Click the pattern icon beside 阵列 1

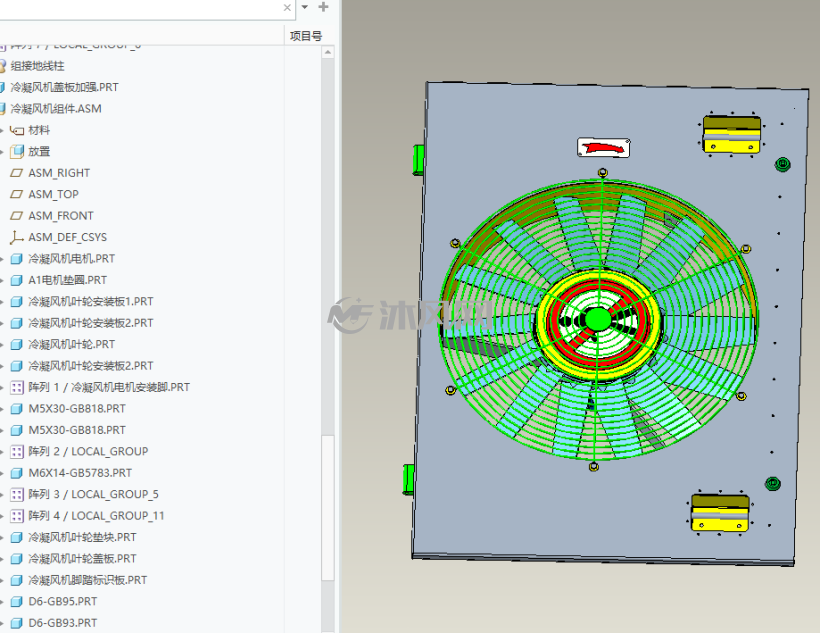point(17,387)
